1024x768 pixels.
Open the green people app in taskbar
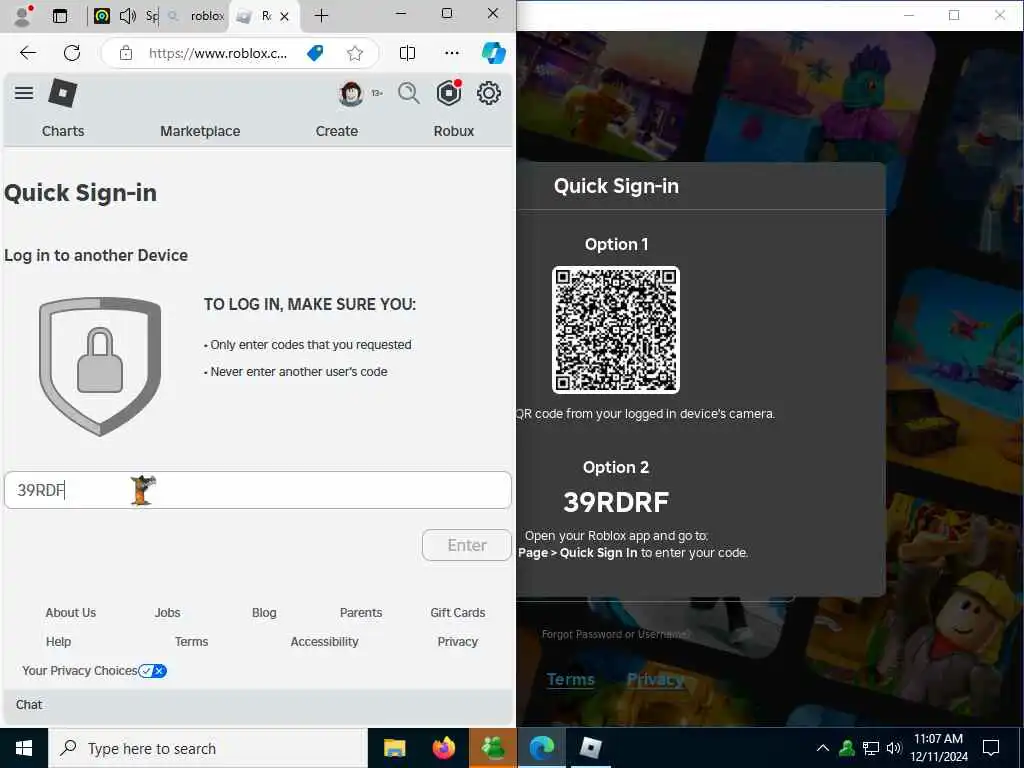[493, 748]
